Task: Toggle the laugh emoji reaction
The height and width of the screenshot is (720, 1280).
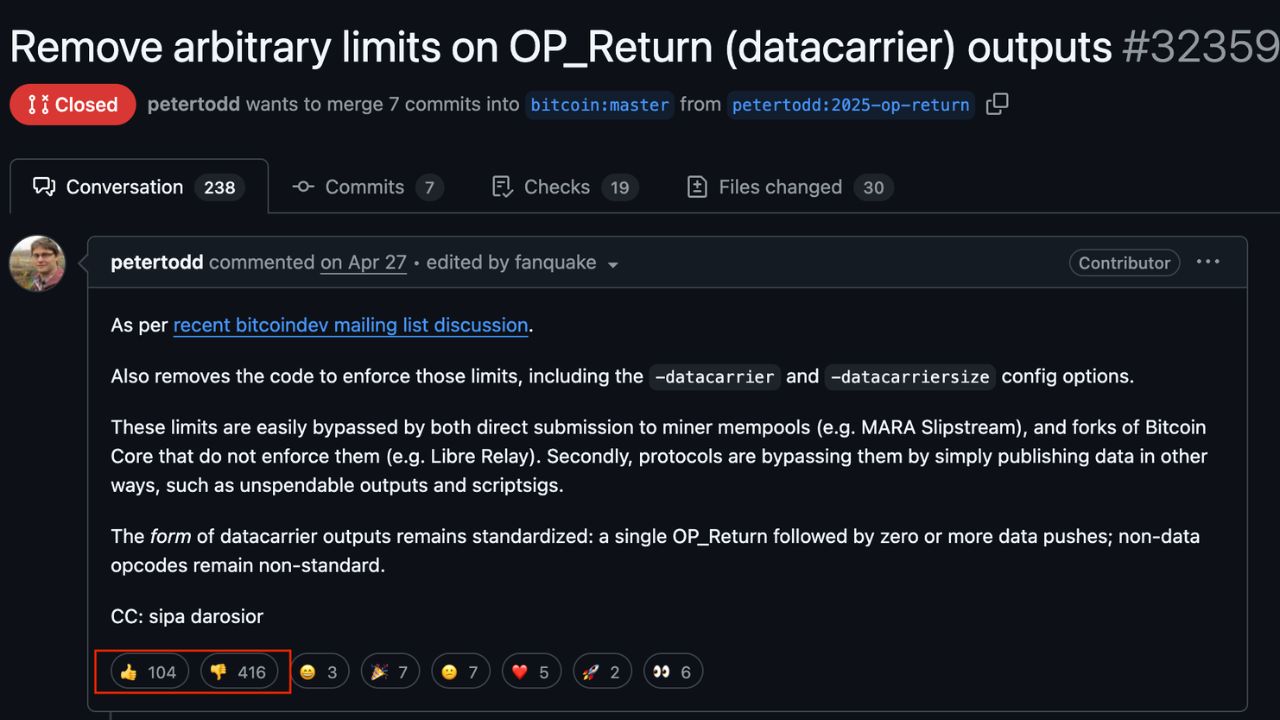Action: (320, 672)
